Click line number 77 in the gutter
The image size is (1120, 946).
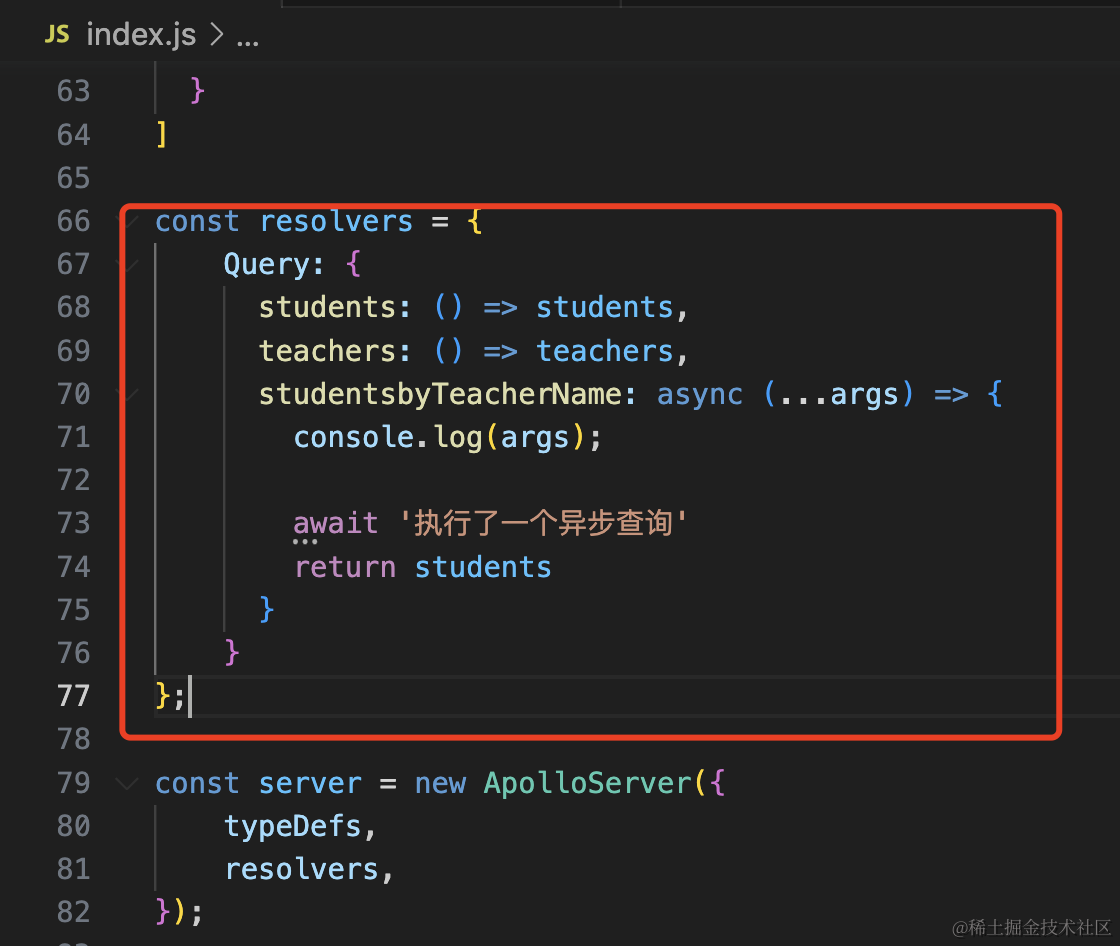74,695
